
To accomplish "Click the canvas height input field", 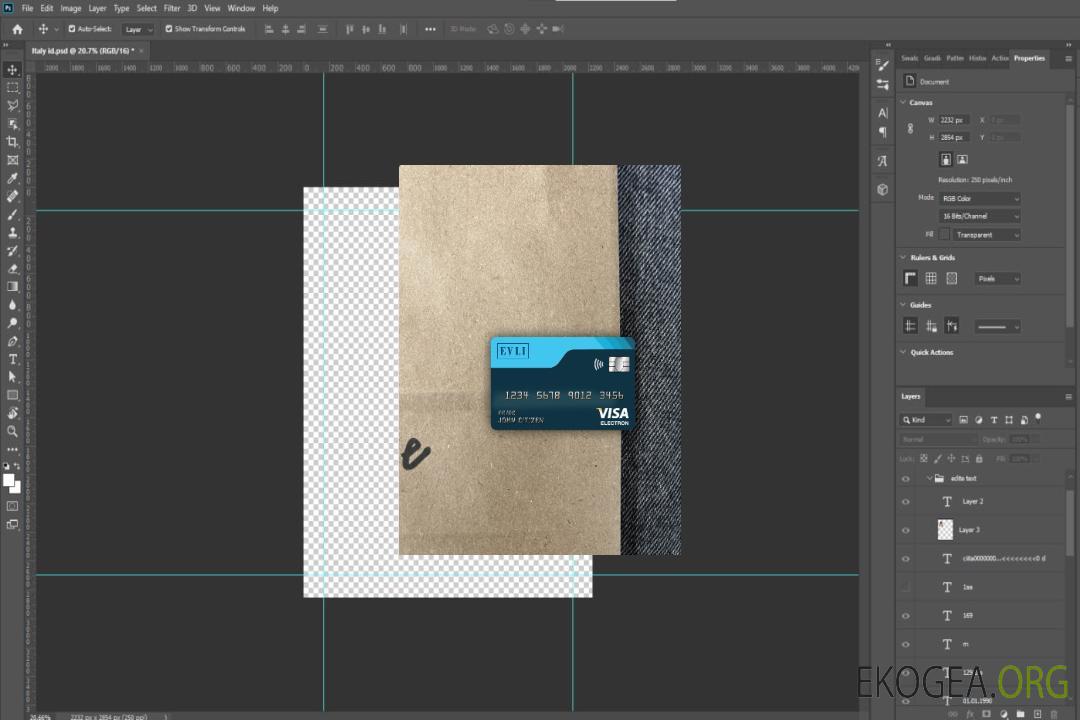I will (x=954, y=138).
